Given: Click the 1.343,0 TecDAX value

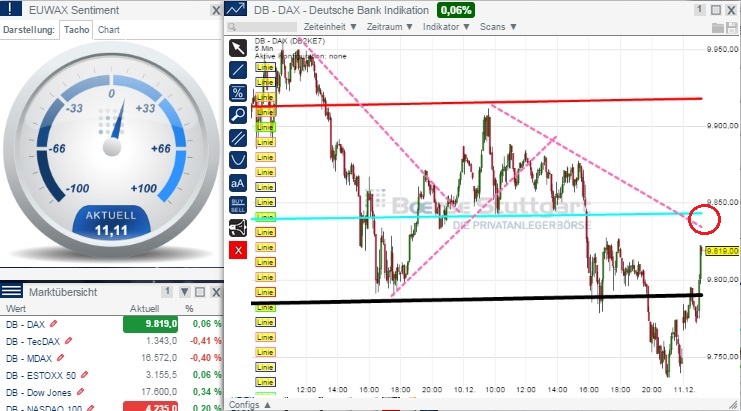Looking at the screenshot, I should 161,341.
